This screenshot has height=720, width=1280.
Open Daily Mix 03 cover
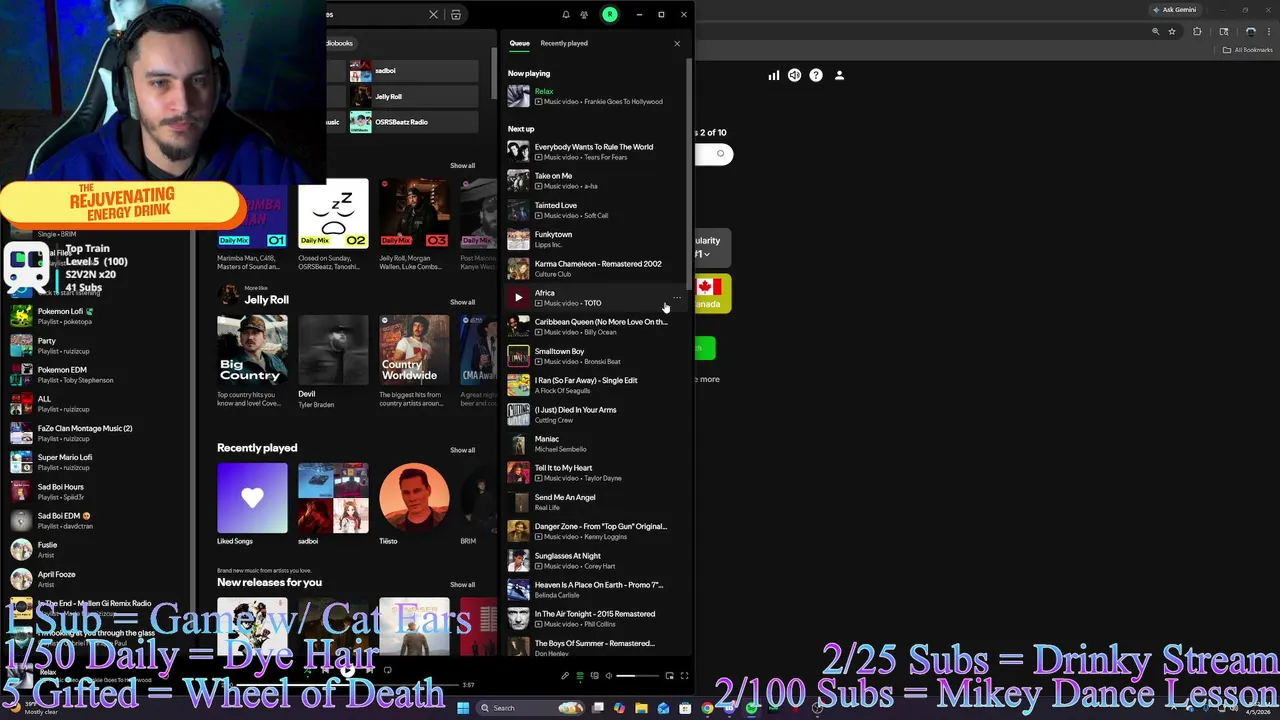[x=414, y=214]
